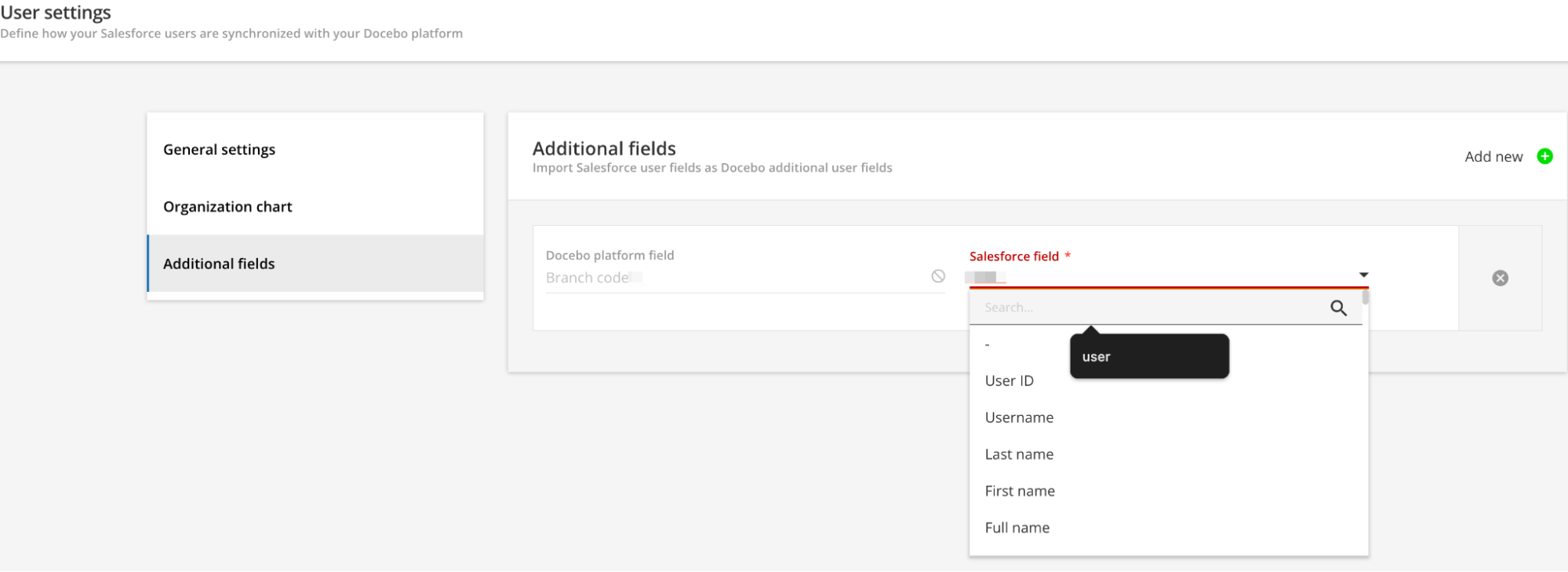Choose Full name from the list
The width and height of the screenshot is (1568, 572).
click(1169, 528)
